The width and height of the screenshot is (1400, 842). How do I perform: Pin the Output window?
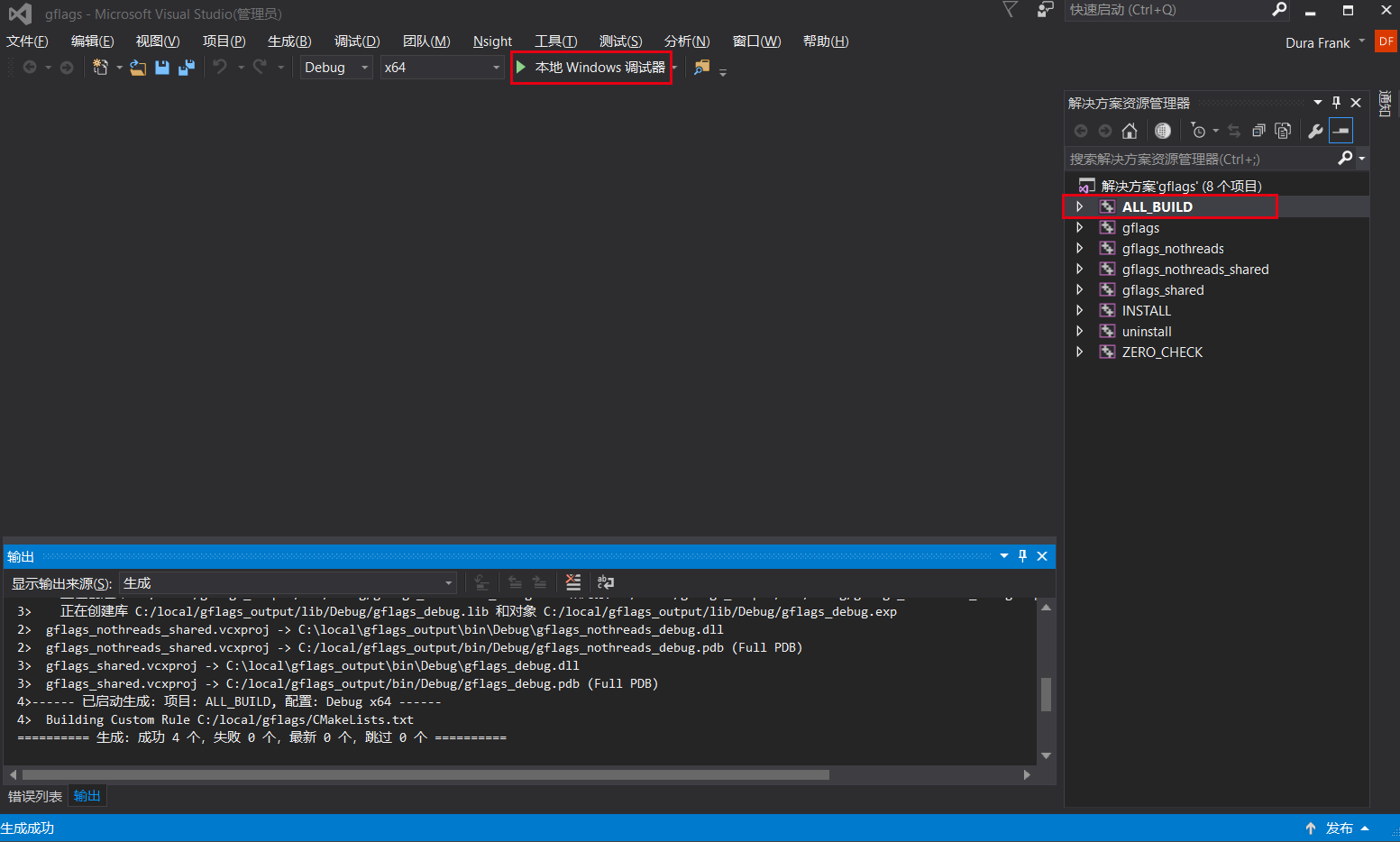[x=1022, y=556]
